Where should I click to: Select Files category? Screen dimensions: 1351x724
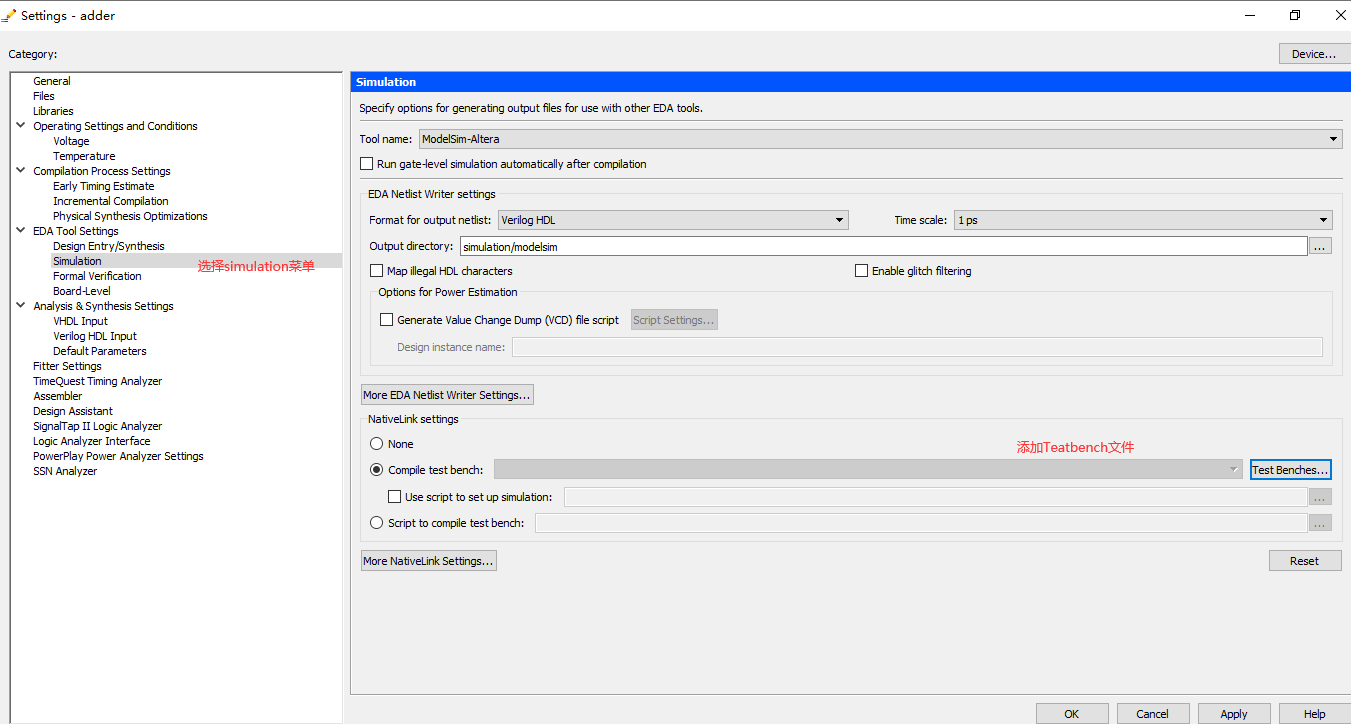(x=44, y=96)
